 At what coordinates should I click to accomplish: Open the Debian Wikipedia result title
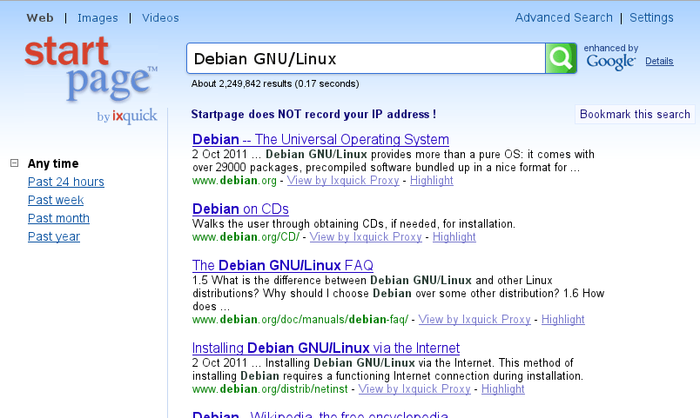pyautogui.click(x=320, y=414)
